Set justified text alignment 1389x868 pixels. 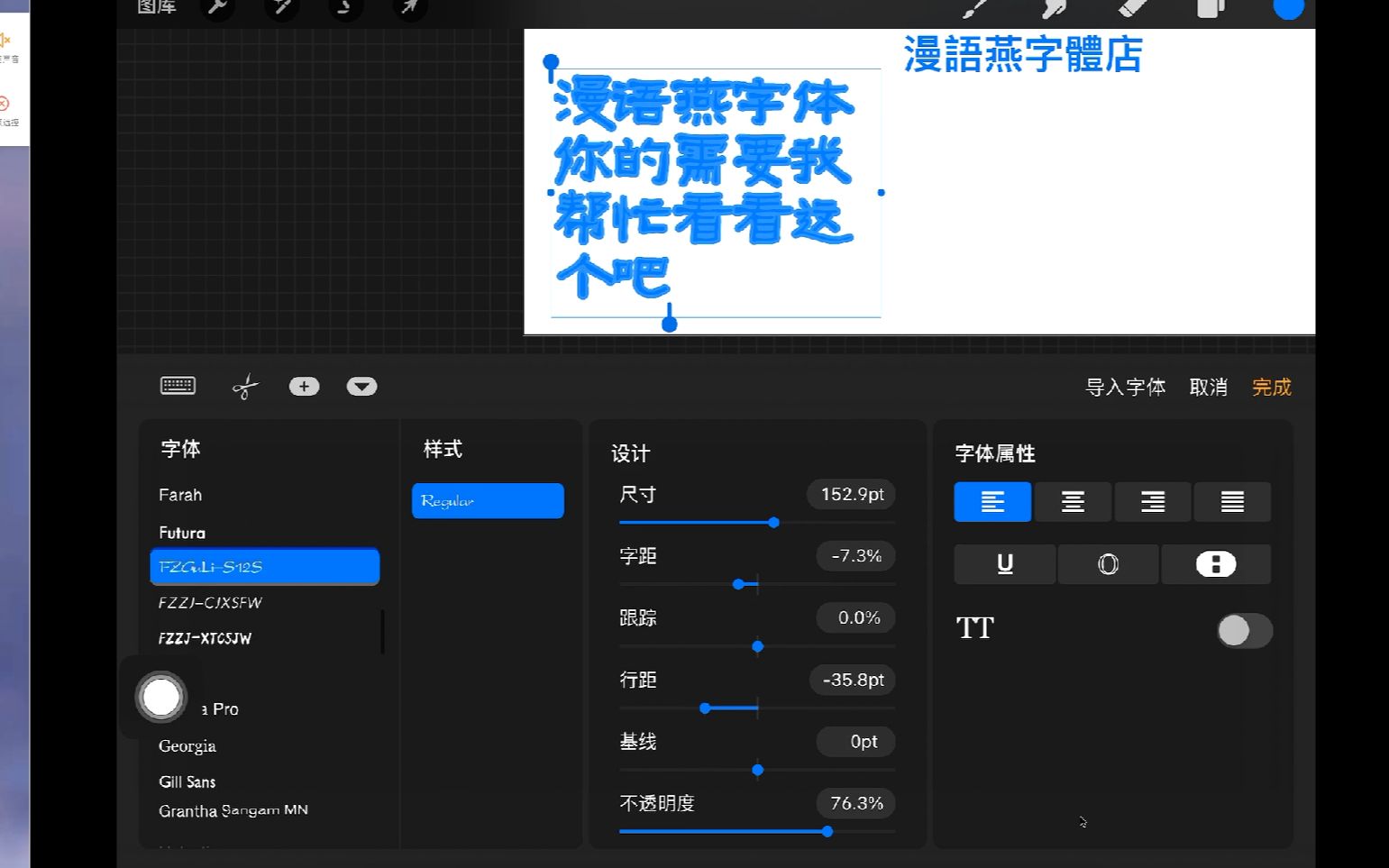(x=1232, y=502)
